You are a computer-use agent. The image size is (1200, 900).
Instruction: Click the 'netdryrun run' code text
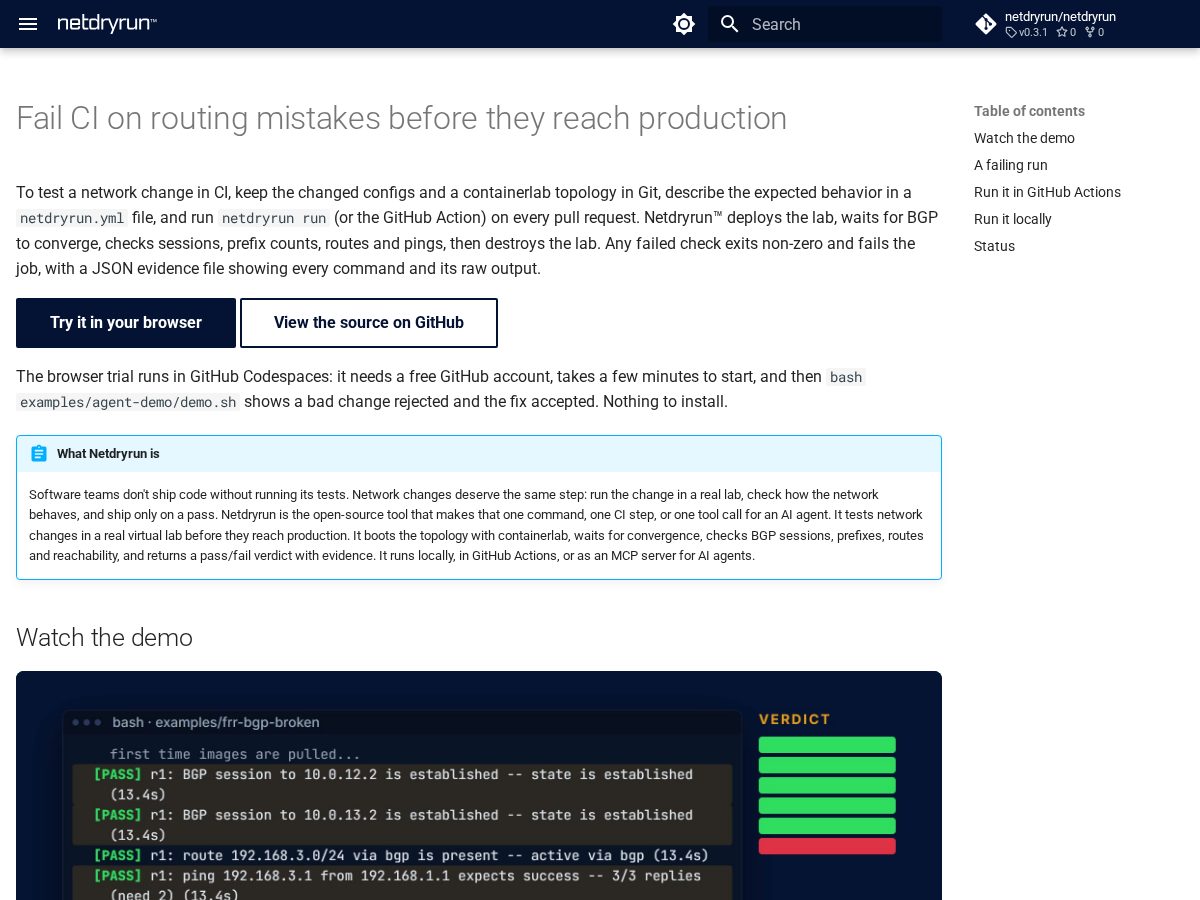[x=274, y=218]
